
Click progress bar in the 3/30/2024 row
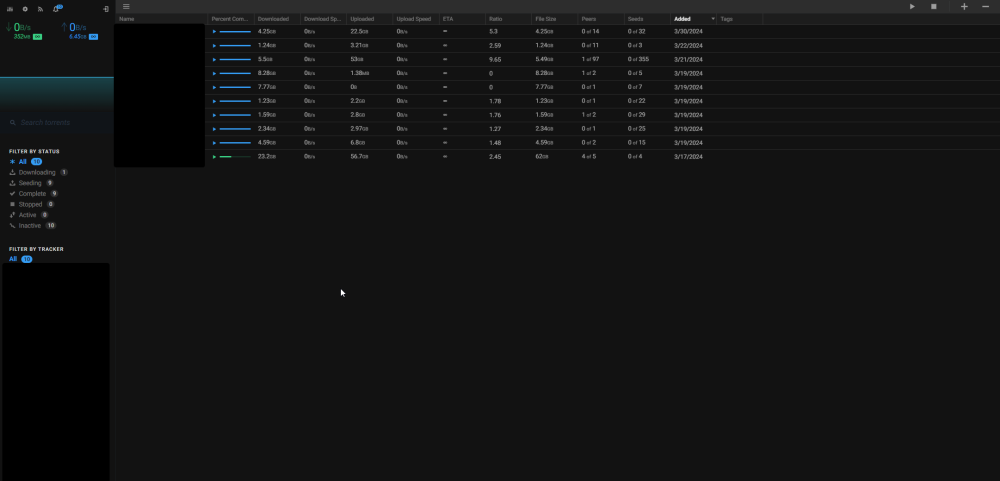tap(235, 31)
